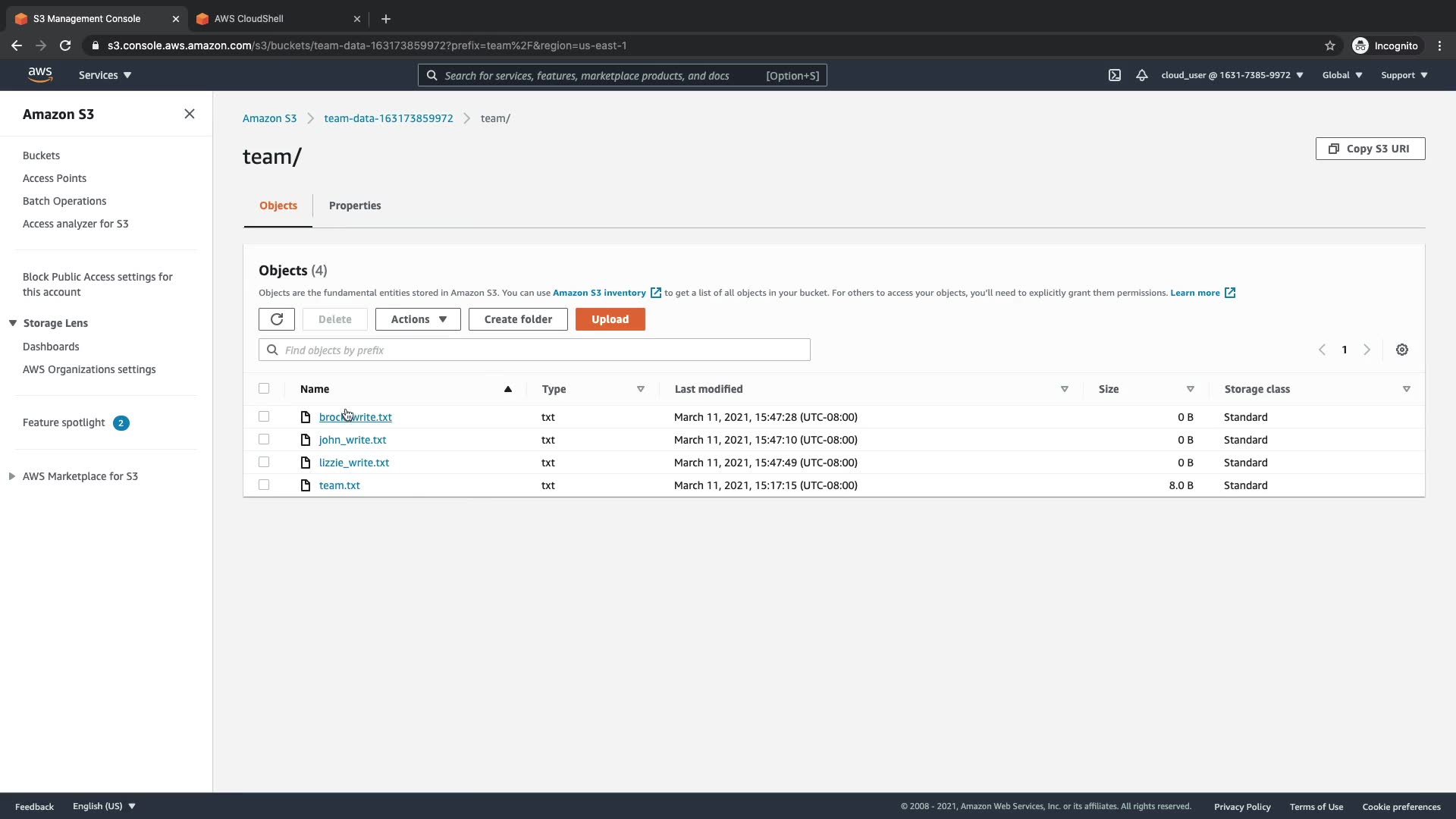Expand the Services menu

click(105, 75)
